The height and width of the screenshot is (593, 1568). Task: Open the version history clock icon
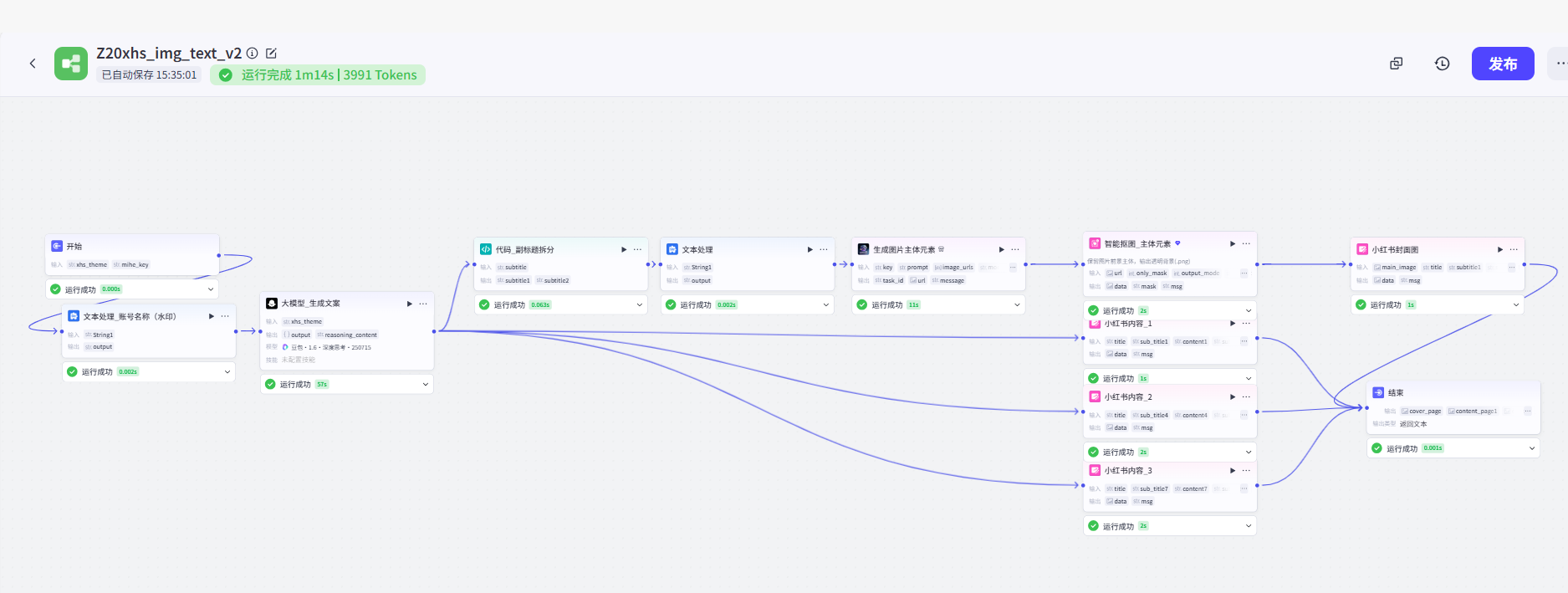click(1442, 64)
